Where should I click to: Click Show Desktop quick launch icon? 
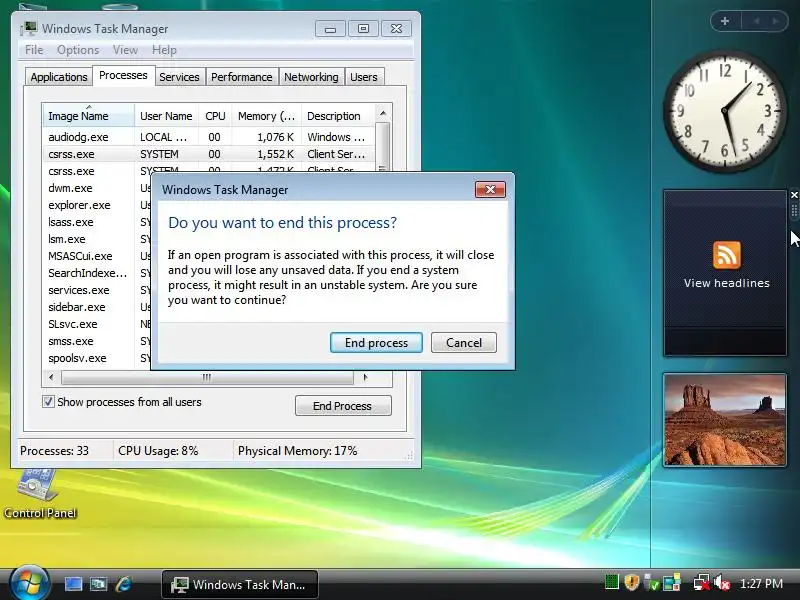(73, 584)
